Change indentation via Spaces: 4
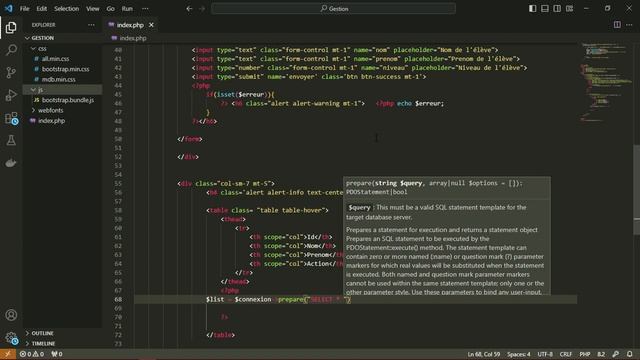 point(519,354)
